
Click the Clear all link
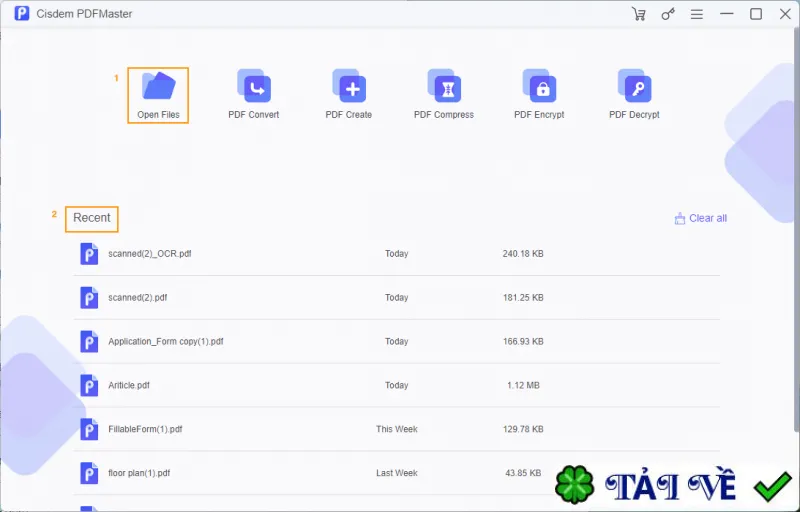(701, 218)
